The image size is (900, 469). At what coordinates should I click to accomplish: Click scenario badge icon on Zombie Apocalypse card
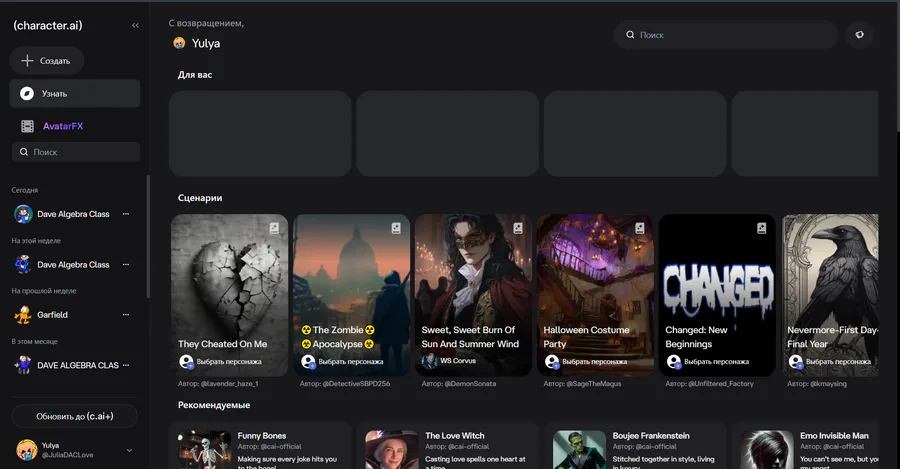tap(396, 228)
